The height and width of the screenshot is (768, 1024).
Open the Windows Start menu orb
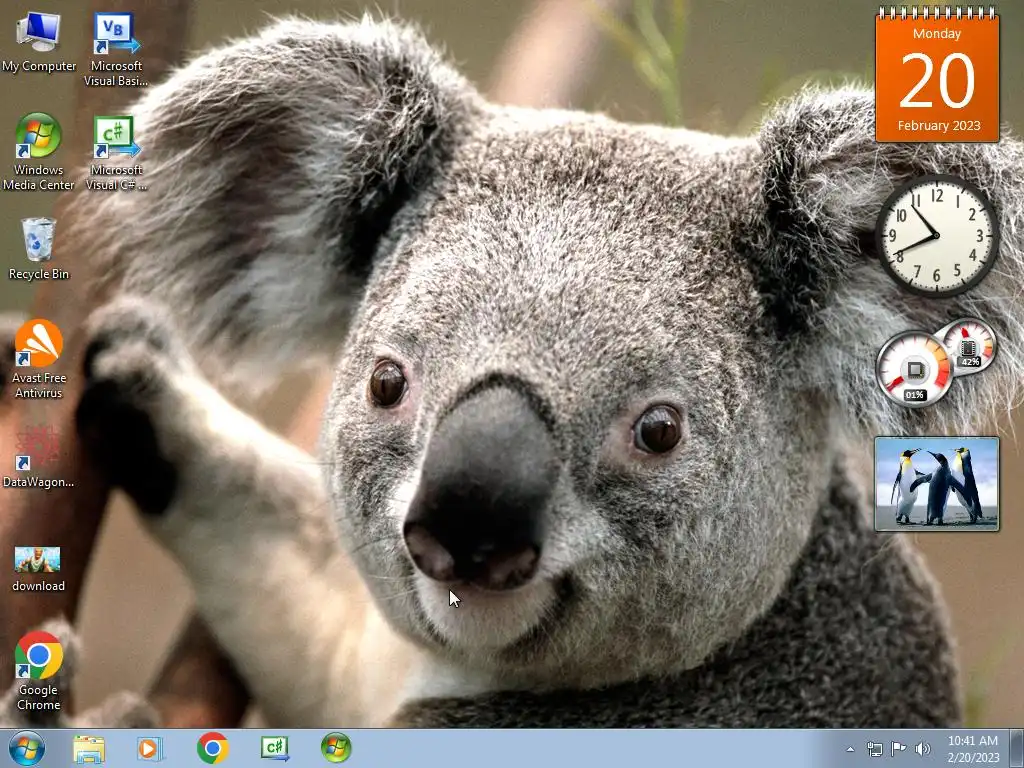coord(27,748)
